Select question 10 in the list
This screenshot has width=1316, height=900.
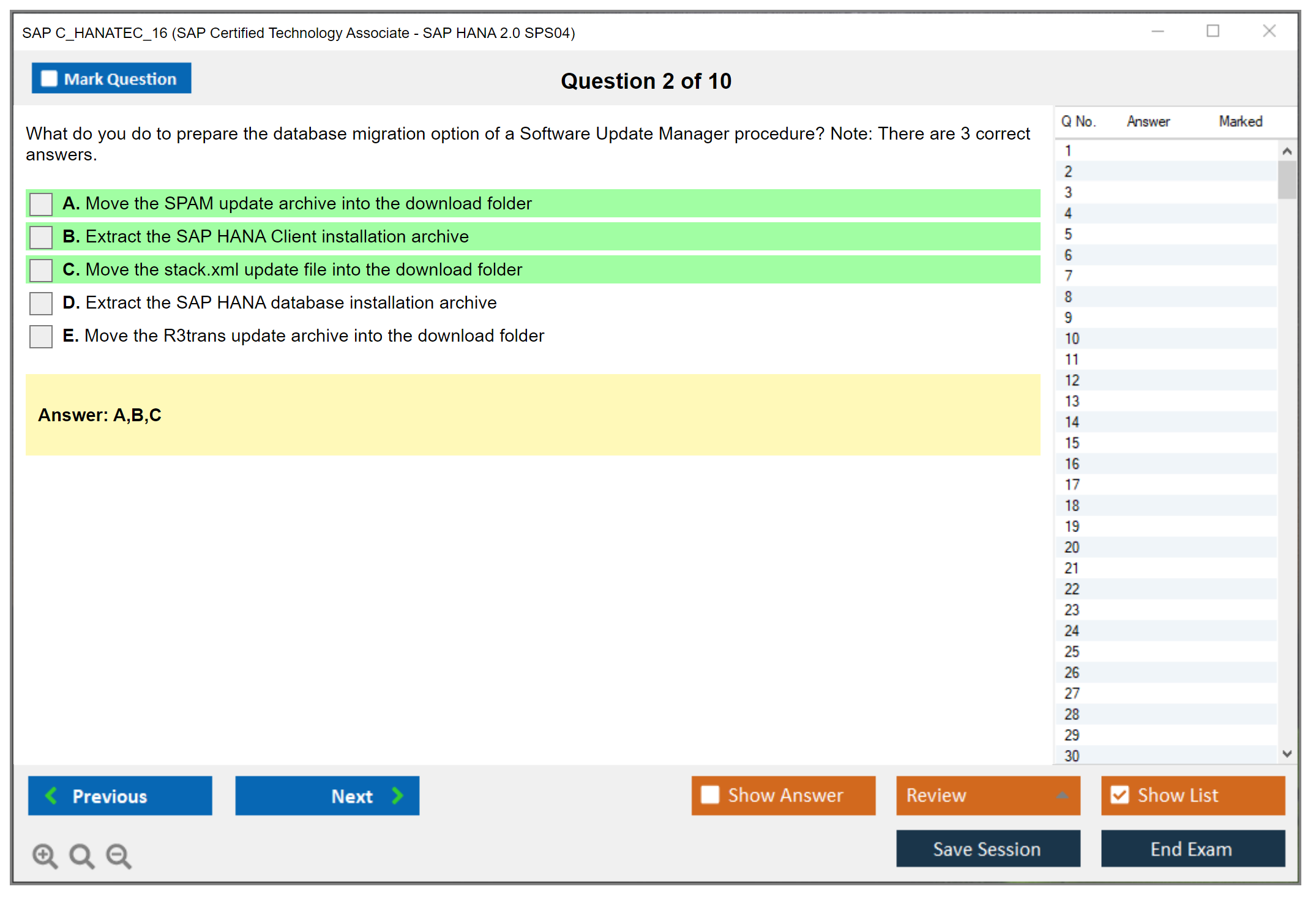coord(1072,339)
